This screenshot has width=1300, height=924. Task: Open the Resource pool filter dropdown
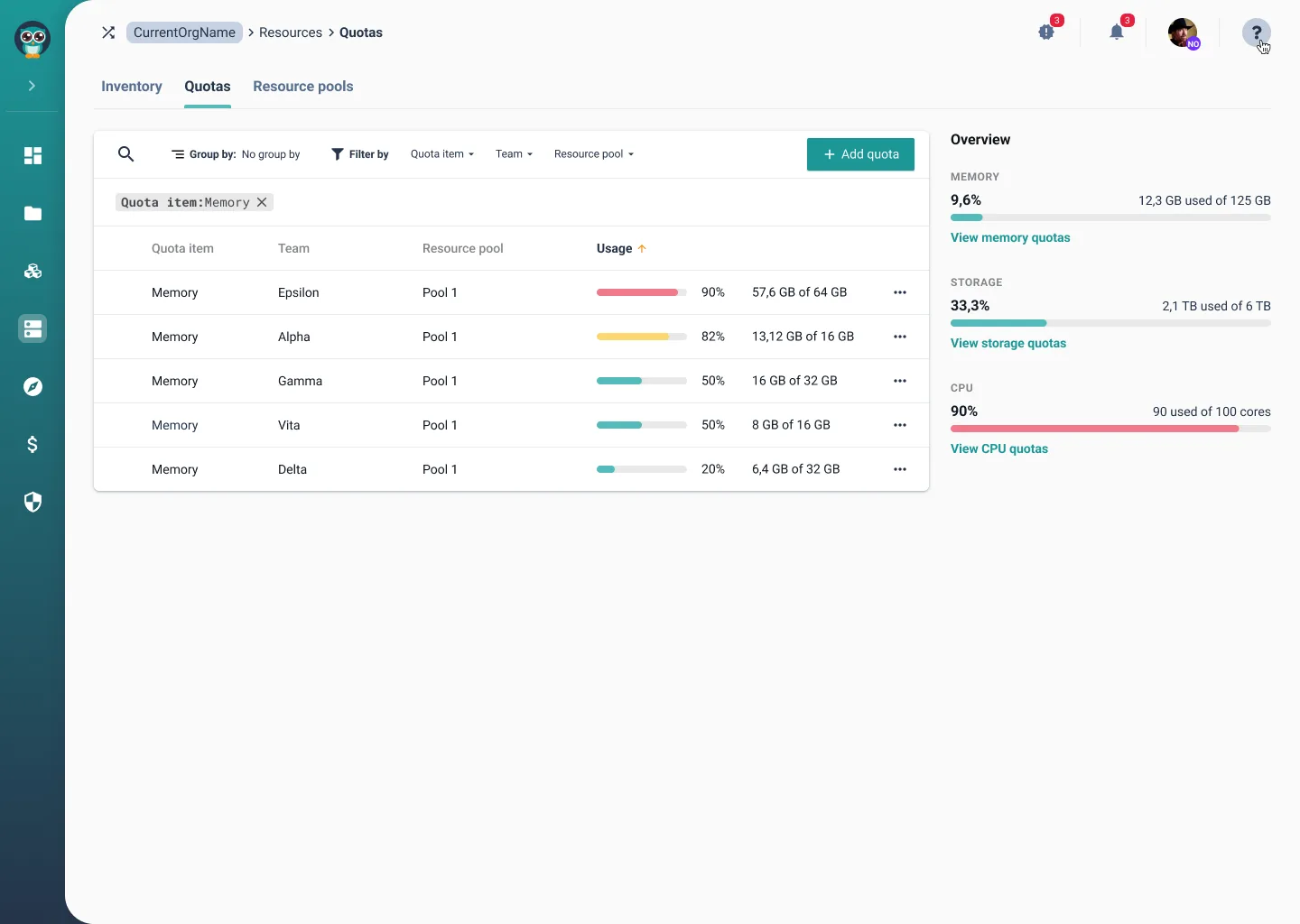pos(594,154)
